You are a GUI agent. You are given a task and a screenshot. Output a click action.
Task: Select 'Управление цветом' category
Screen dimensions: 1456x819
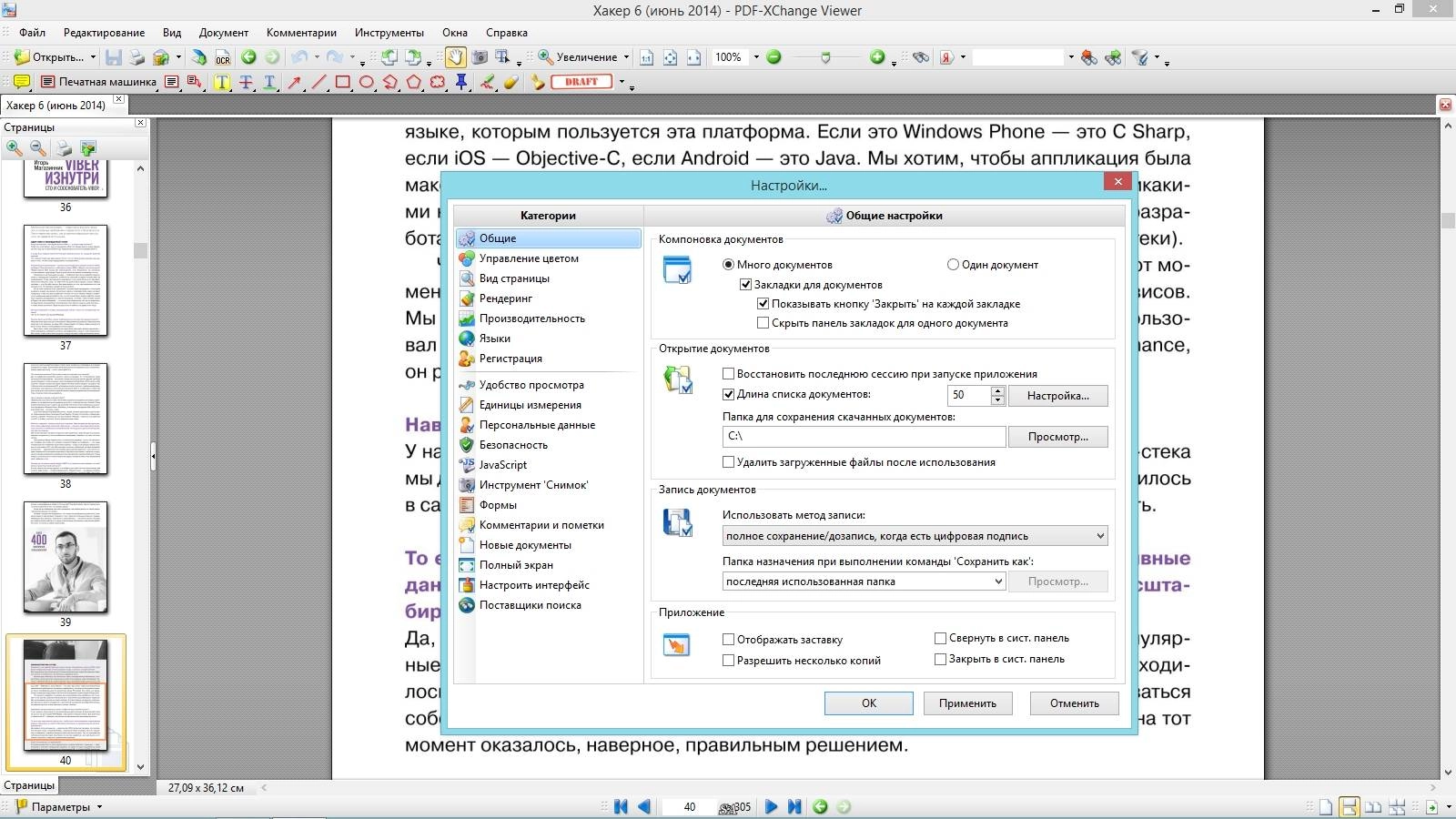point(529,258)
